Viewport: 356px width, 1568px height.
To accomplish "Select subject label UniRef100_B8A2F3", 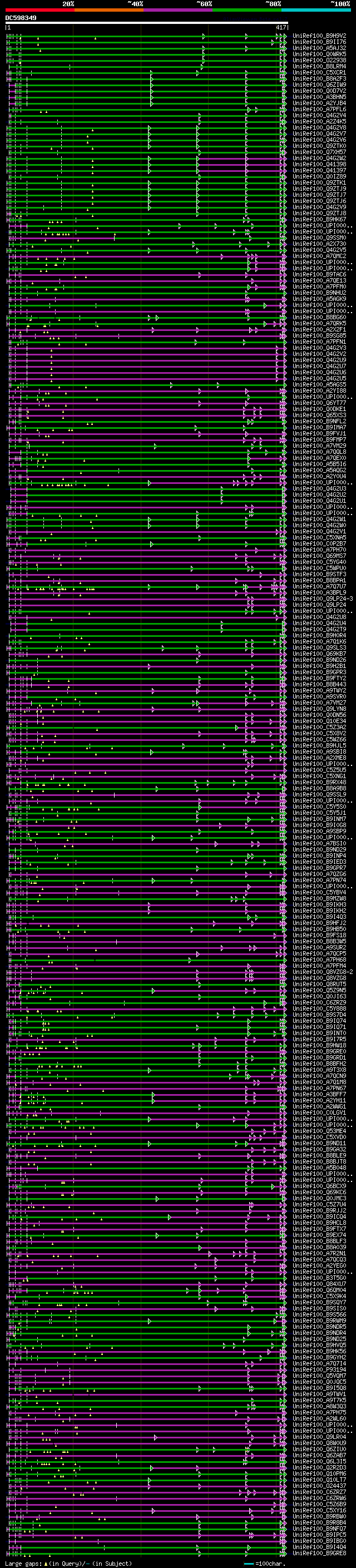I will tap(319, 78).
